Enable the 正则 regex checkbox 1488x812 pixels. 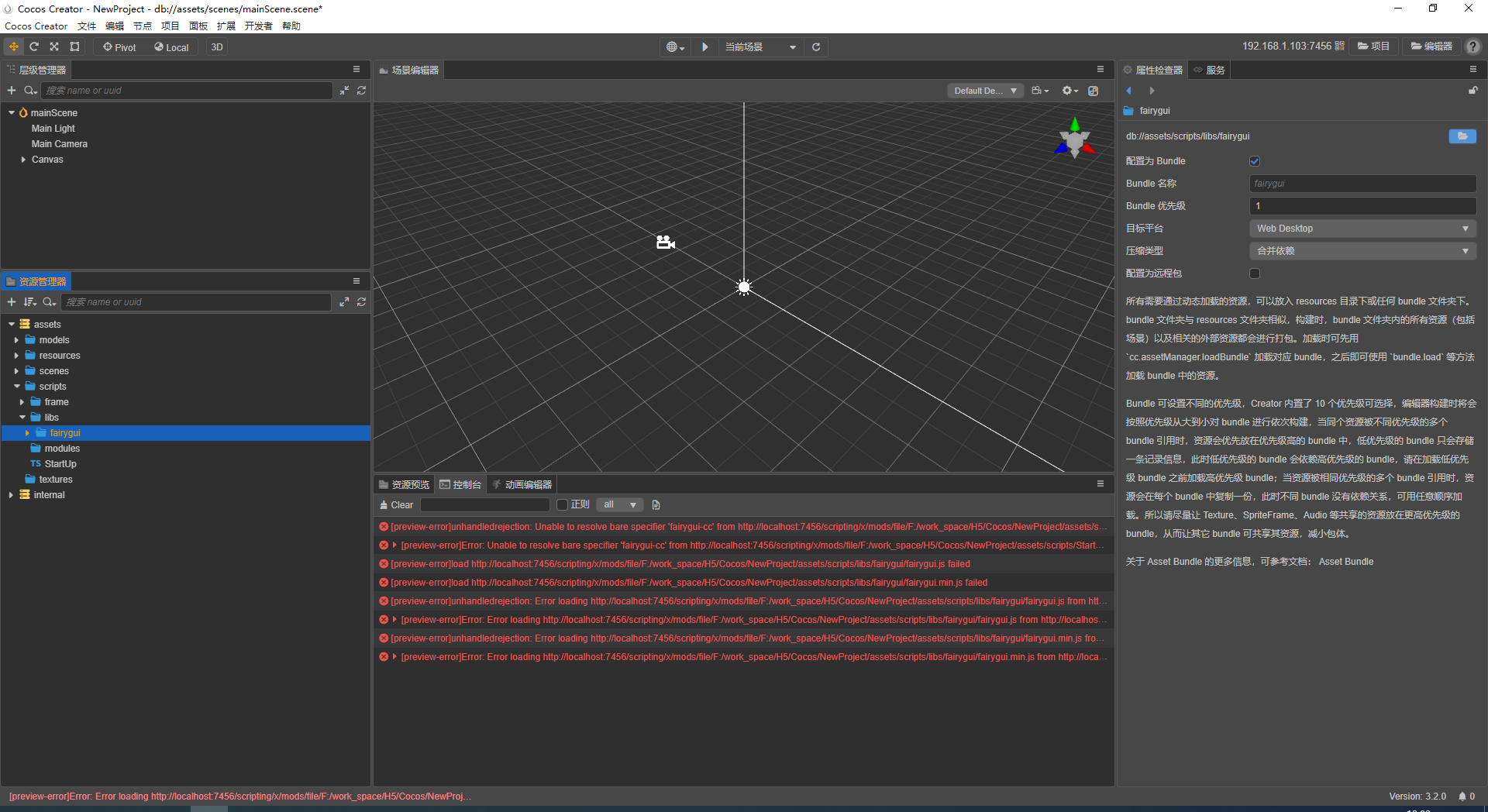coord(563,505)
